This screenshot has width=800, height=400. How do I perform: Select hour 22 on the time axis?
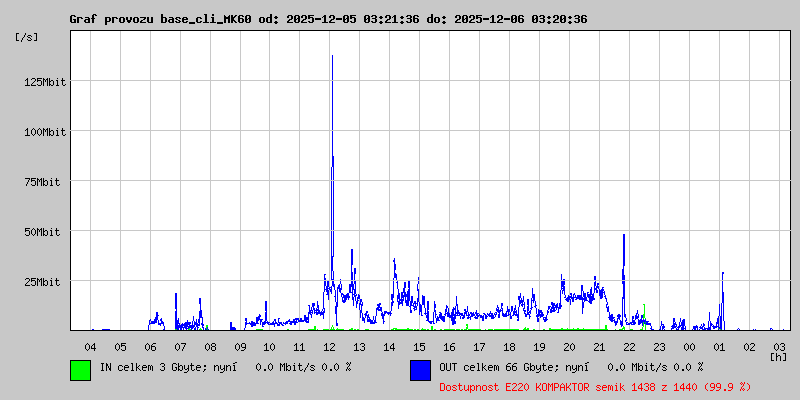coord(629,346)
